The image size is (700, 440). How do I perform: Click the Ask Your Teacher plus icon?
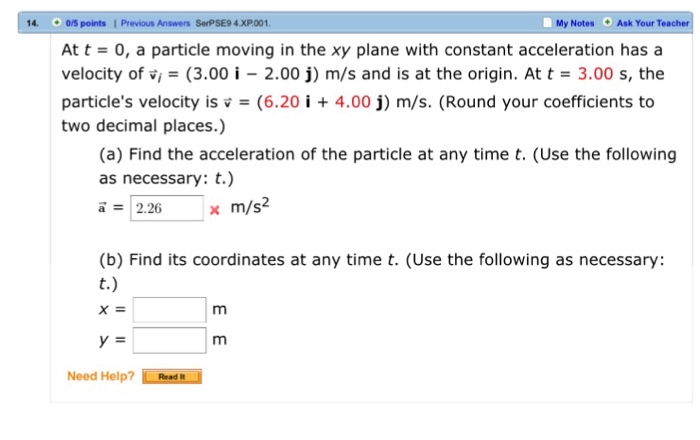(x=607, y=22)
